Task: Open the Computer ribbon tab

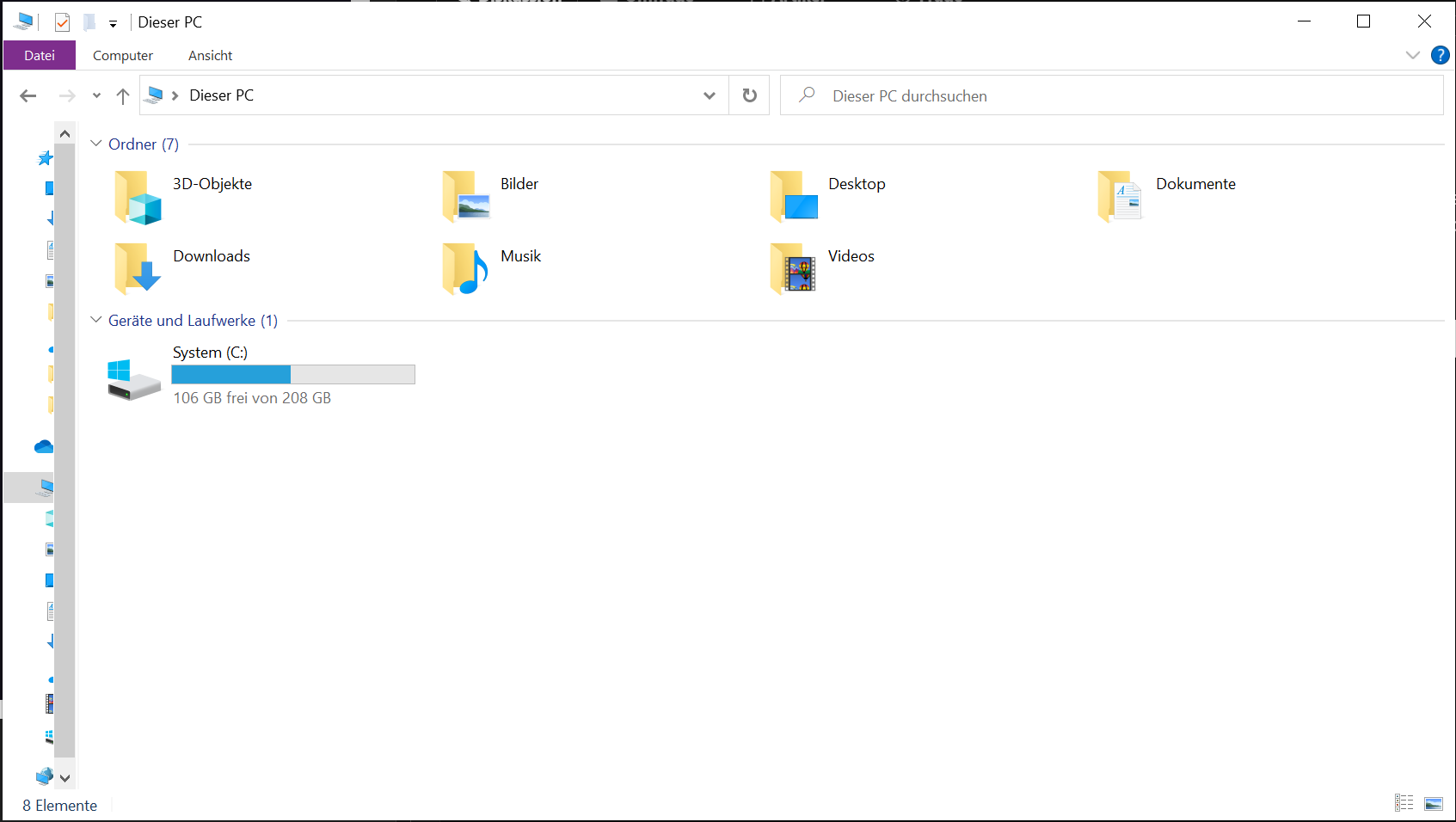Action: point(123,55)
